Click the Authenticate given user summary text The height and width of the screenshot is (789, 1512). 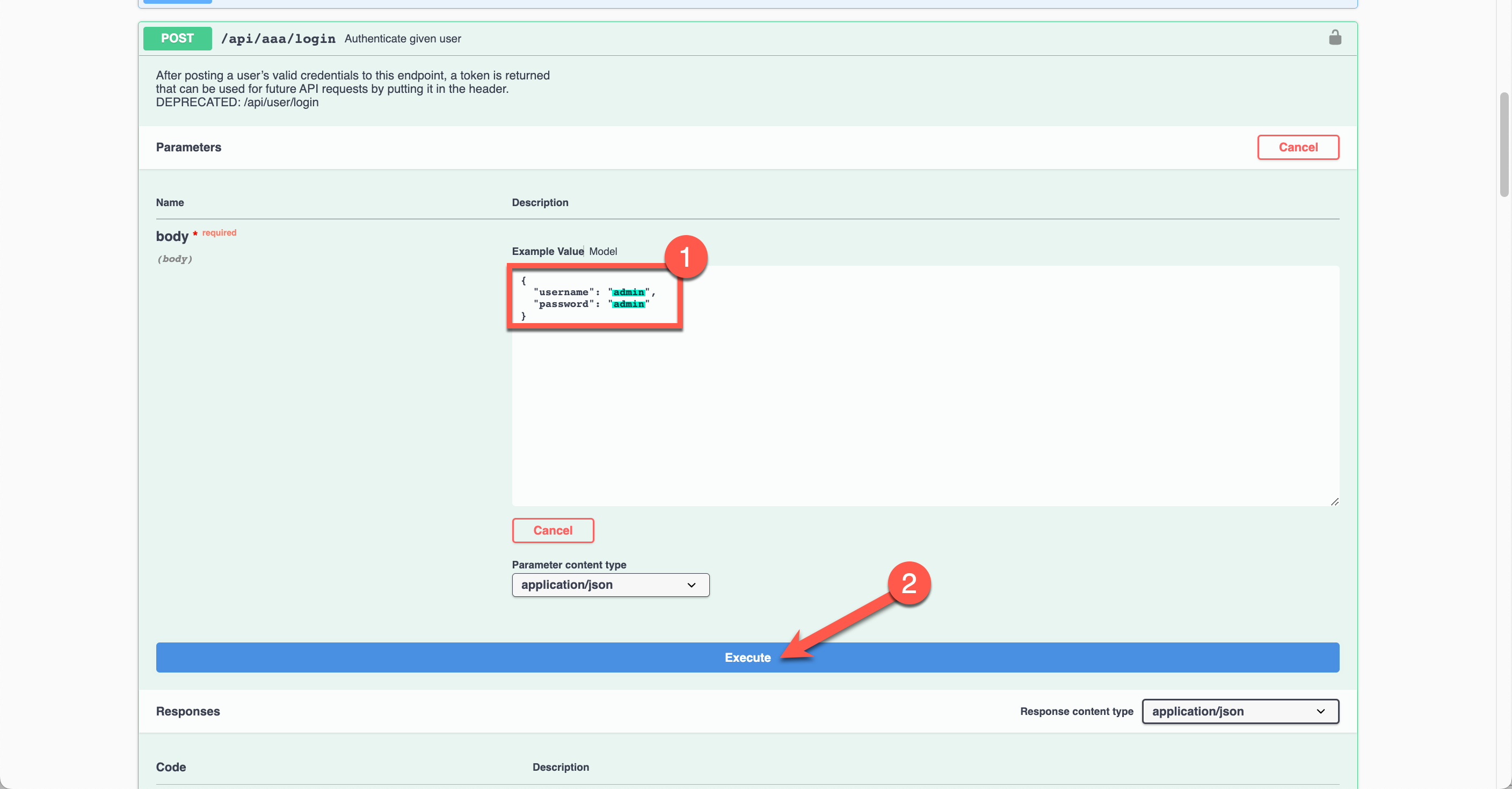coord(403,39)
